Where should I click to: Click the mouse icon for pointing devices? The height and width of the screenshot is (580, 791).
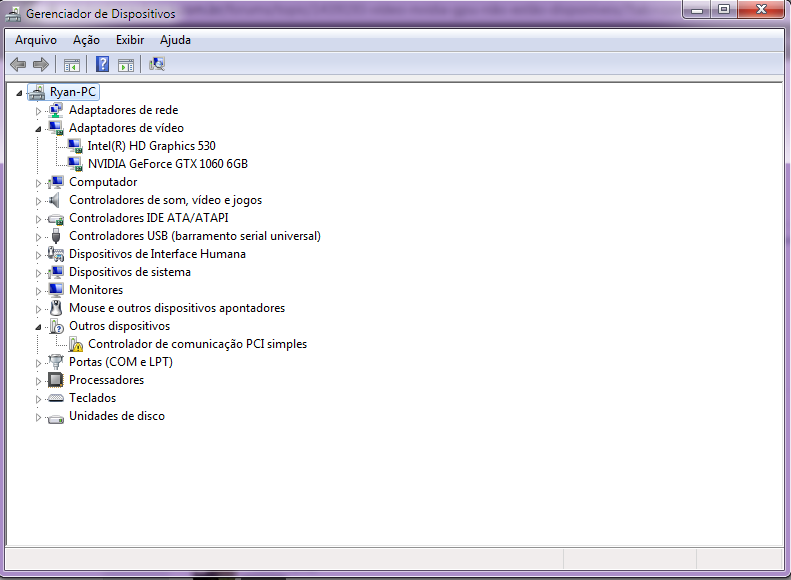56,308
